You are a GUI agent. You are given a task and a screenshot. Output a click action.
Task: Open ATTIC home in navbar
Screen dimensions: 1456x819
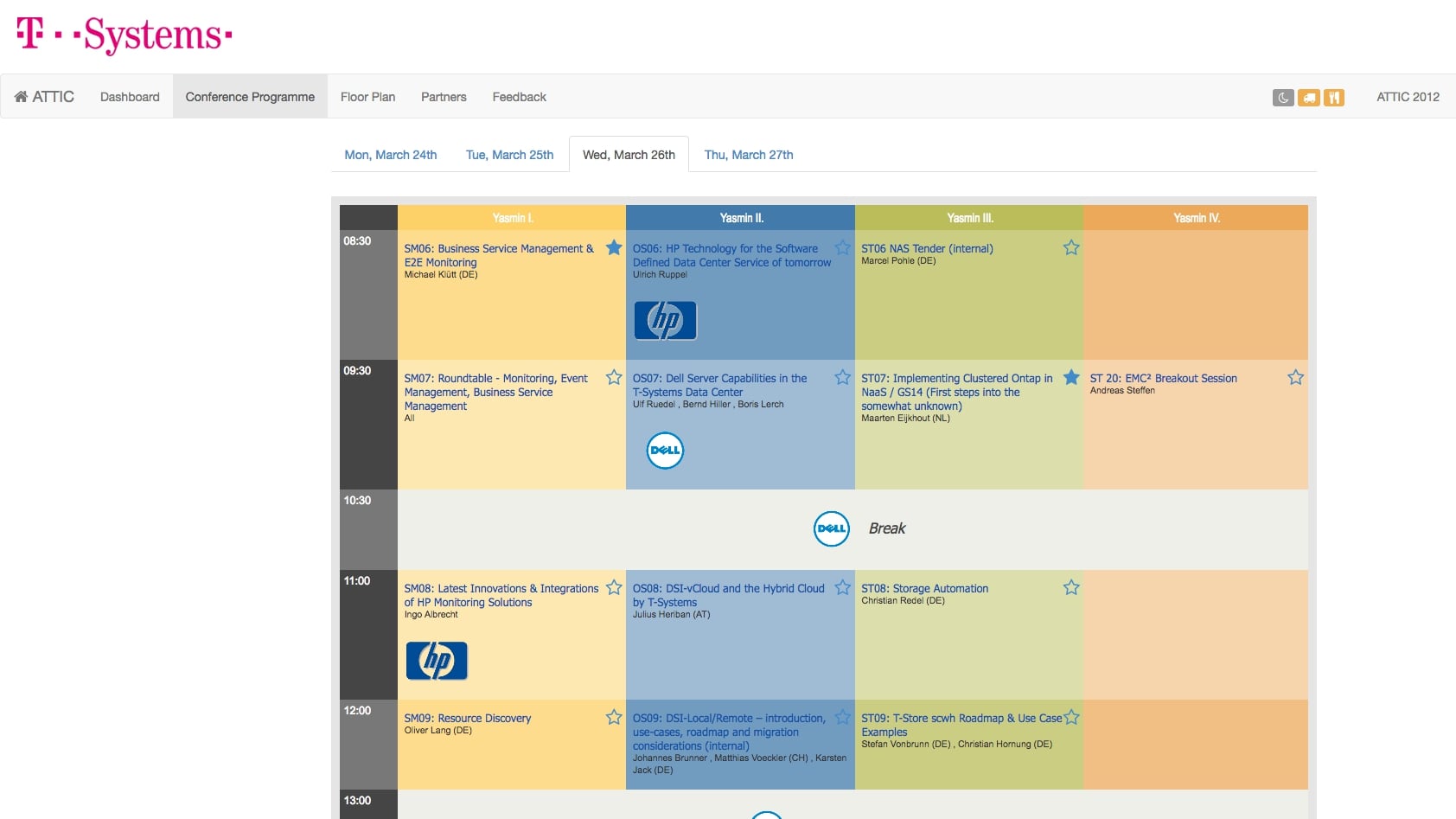coord(44,97)
